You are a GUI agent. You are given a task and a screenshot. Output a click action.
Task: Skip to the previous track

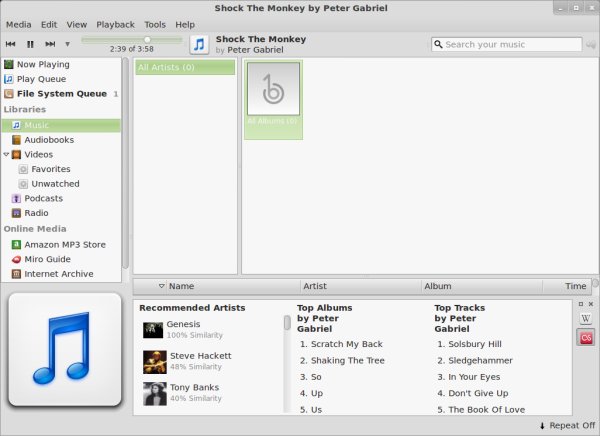(10, 44)
